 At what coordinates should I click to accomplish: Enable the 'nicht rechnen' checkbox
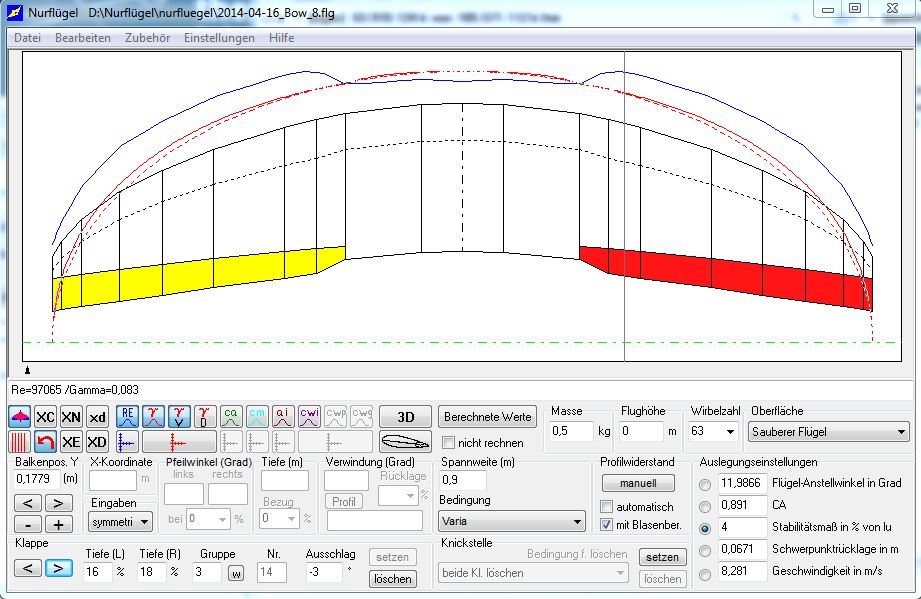point(449,443)
